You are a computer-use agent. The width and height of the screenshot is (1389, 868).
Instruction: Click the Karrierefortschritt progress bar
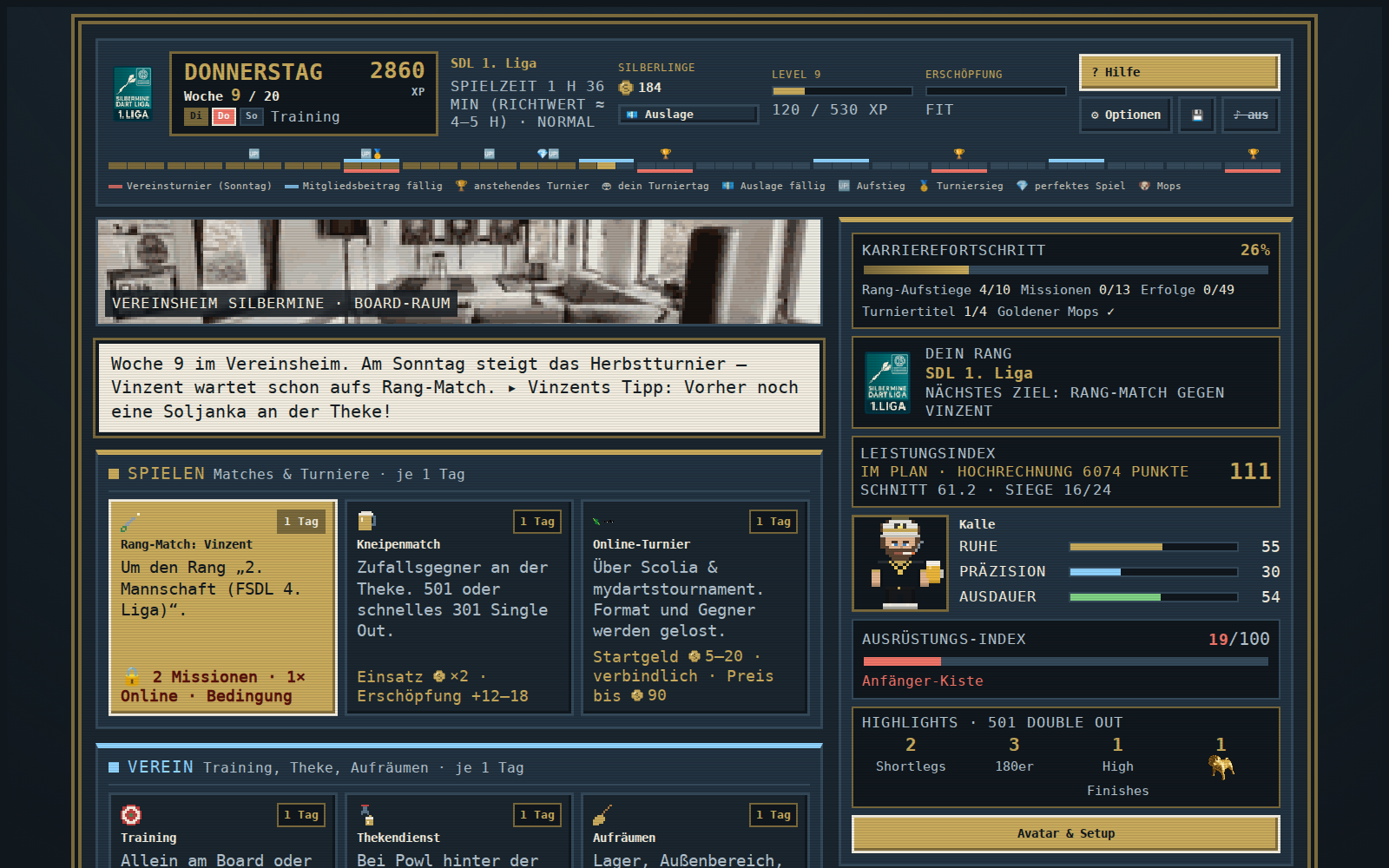[x=1066, y=270]
